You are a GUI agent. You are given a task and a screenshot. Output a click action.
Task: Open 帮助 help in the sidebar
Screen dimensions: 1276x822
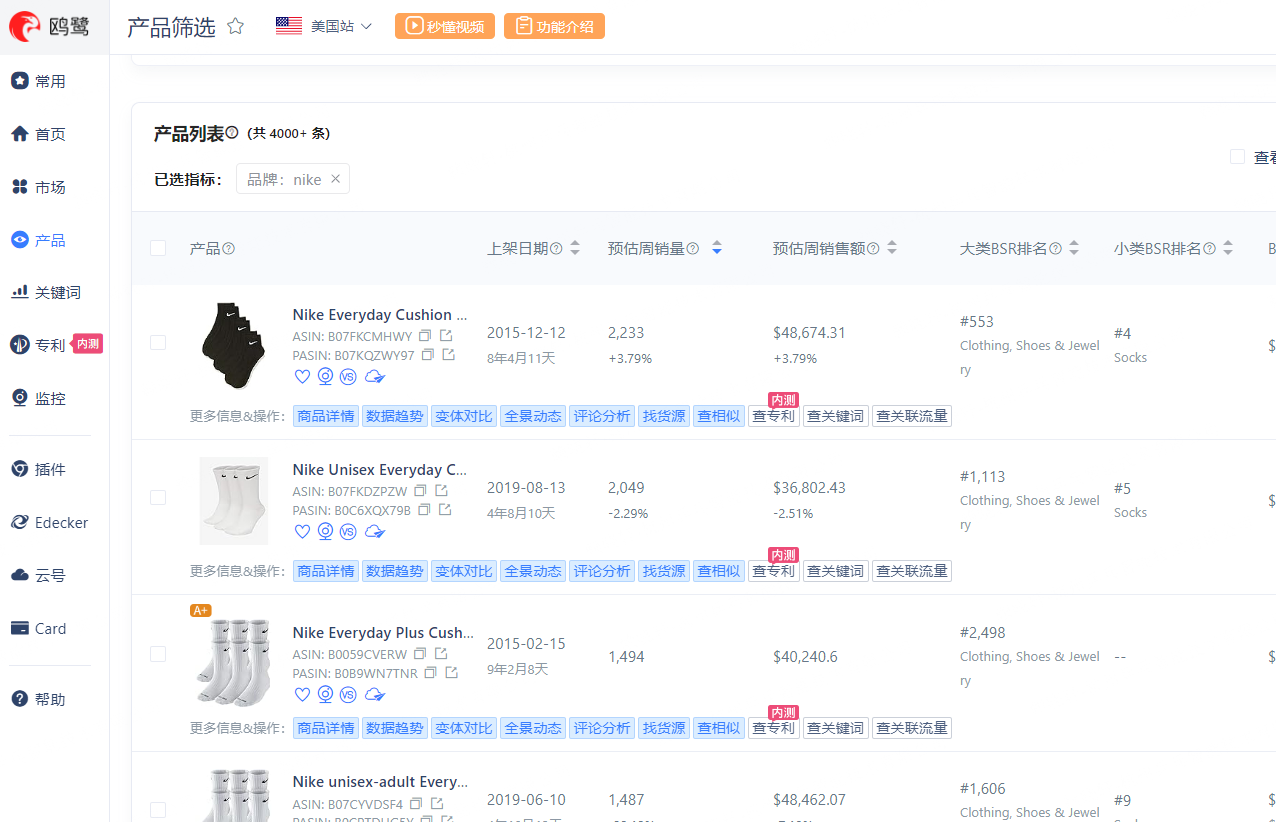(38, 699)
